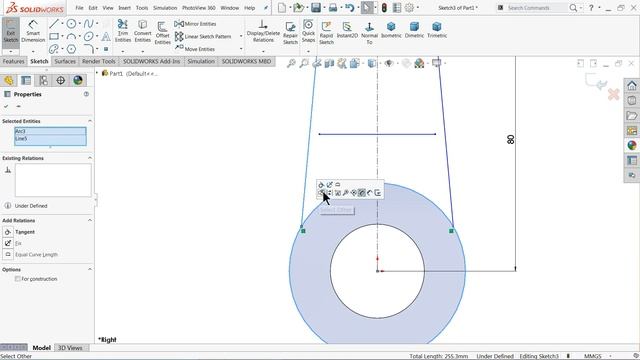Switch to Trimetric view
Viewport: 640px width, 360px height.
437,31
